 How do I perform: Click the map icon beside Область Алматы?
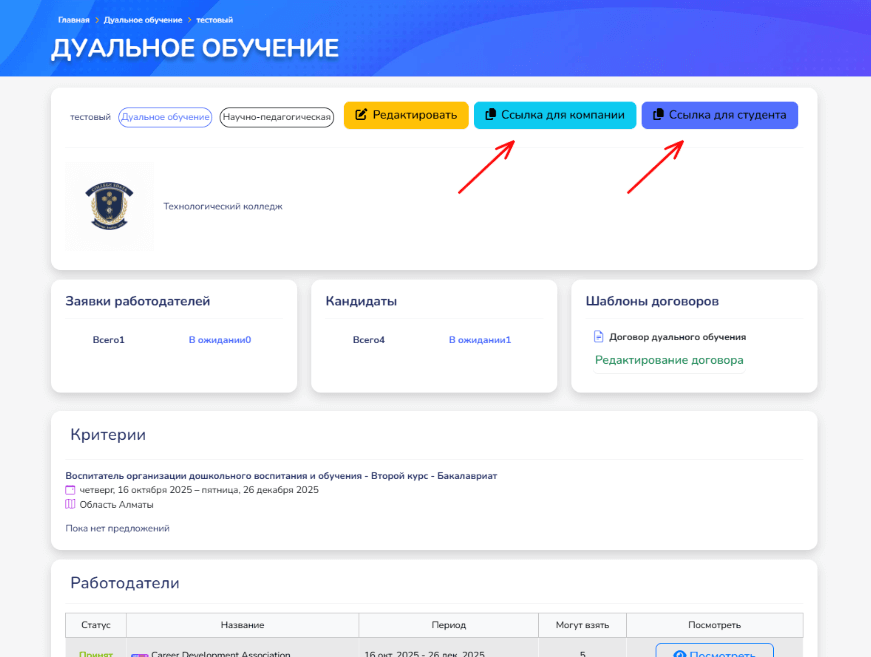coord(70,505)
